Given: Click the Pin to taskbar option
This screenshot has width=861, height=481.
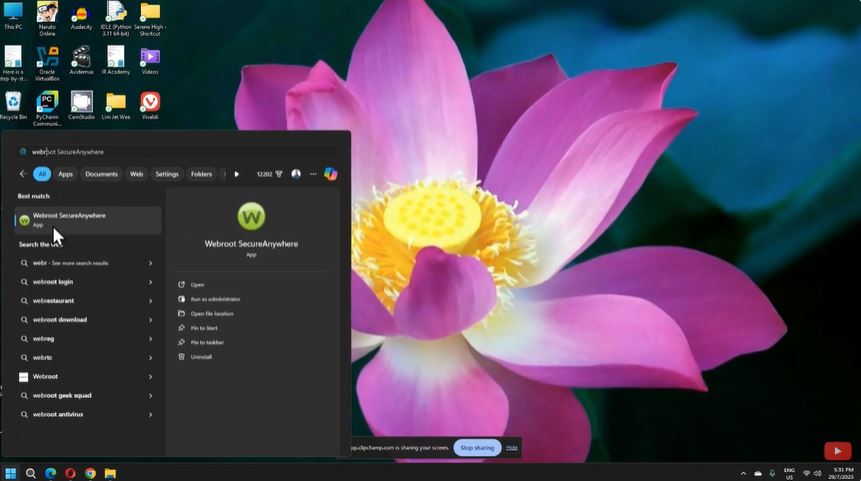Looking at the screenshot, I should pos(207,342).
